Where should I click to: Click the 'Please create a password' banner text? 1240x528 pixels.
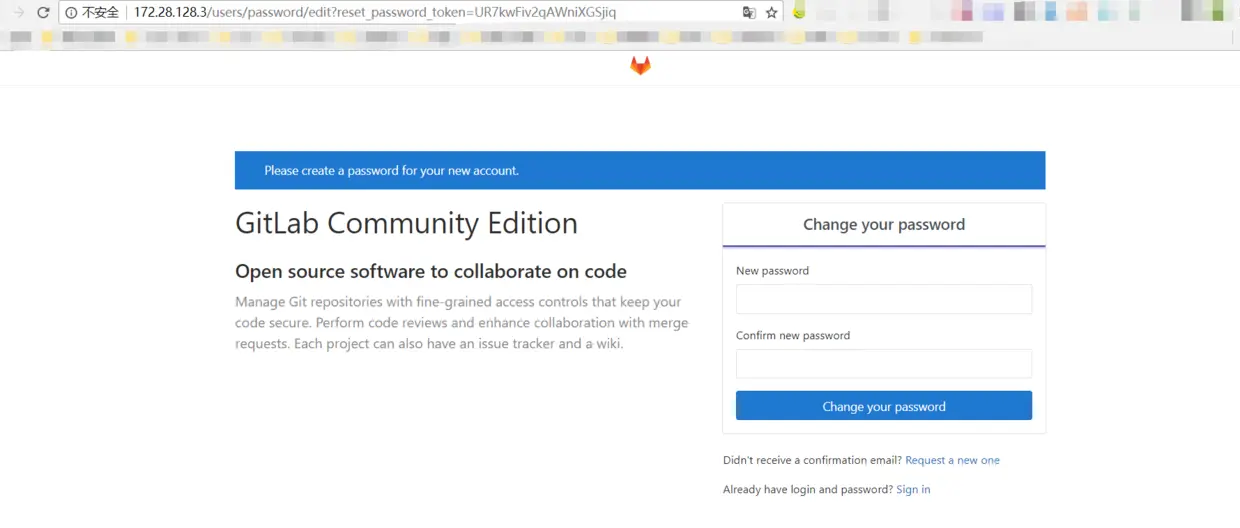pos(391,171)
